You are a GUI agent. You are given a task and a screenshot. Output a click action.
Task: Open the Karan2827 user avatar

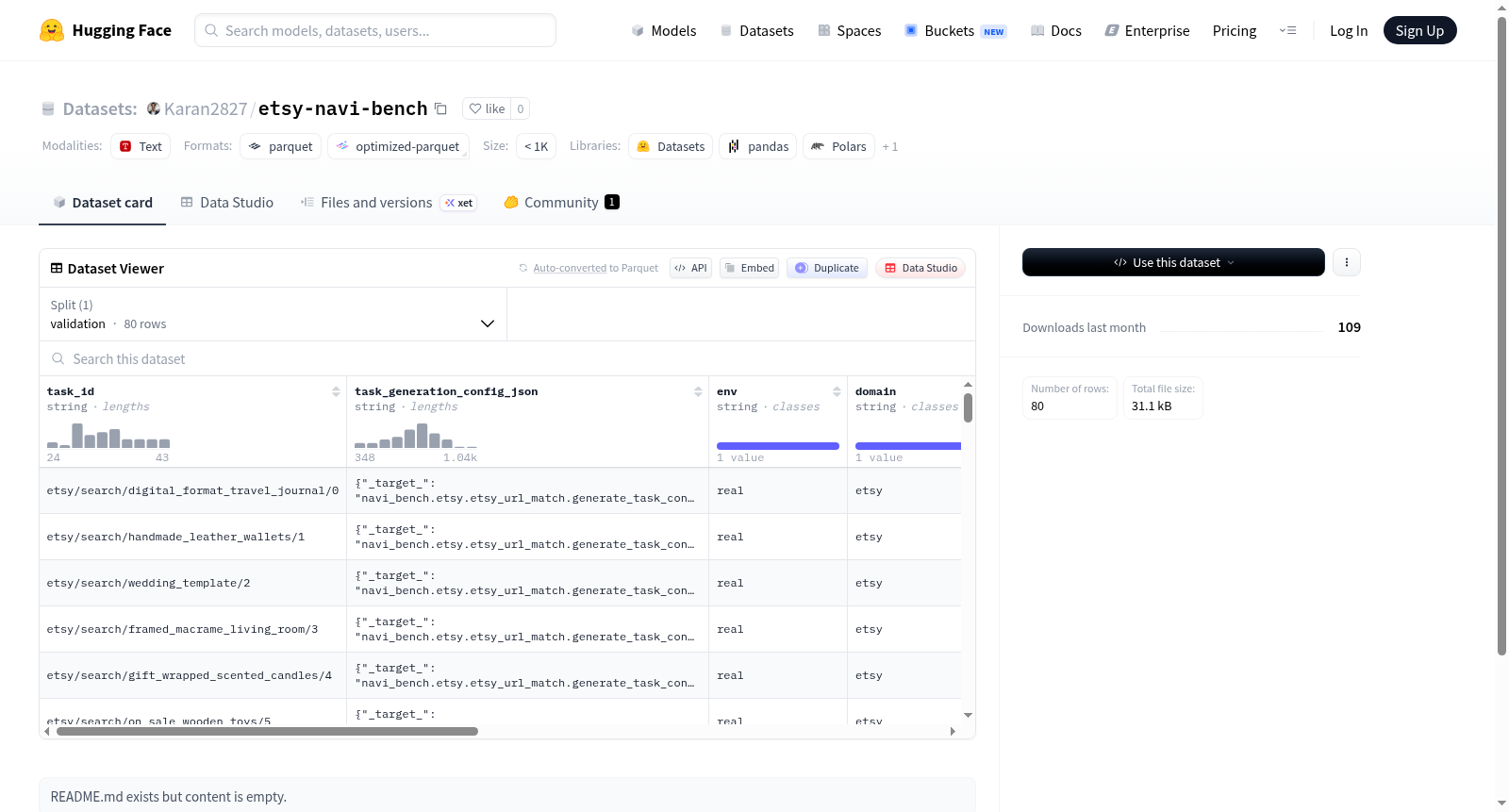coord(154,108)
